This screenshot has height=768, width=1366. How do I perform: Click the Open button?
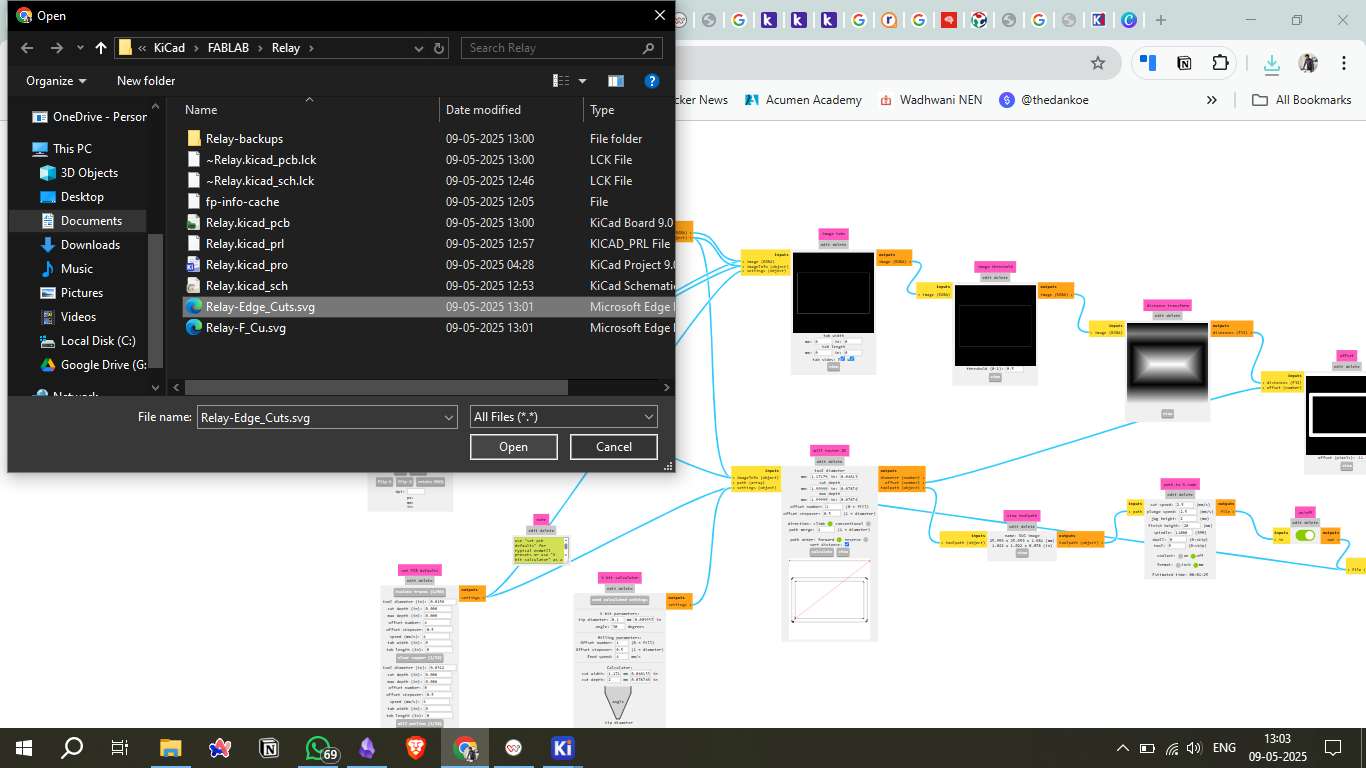coord(513,447)
